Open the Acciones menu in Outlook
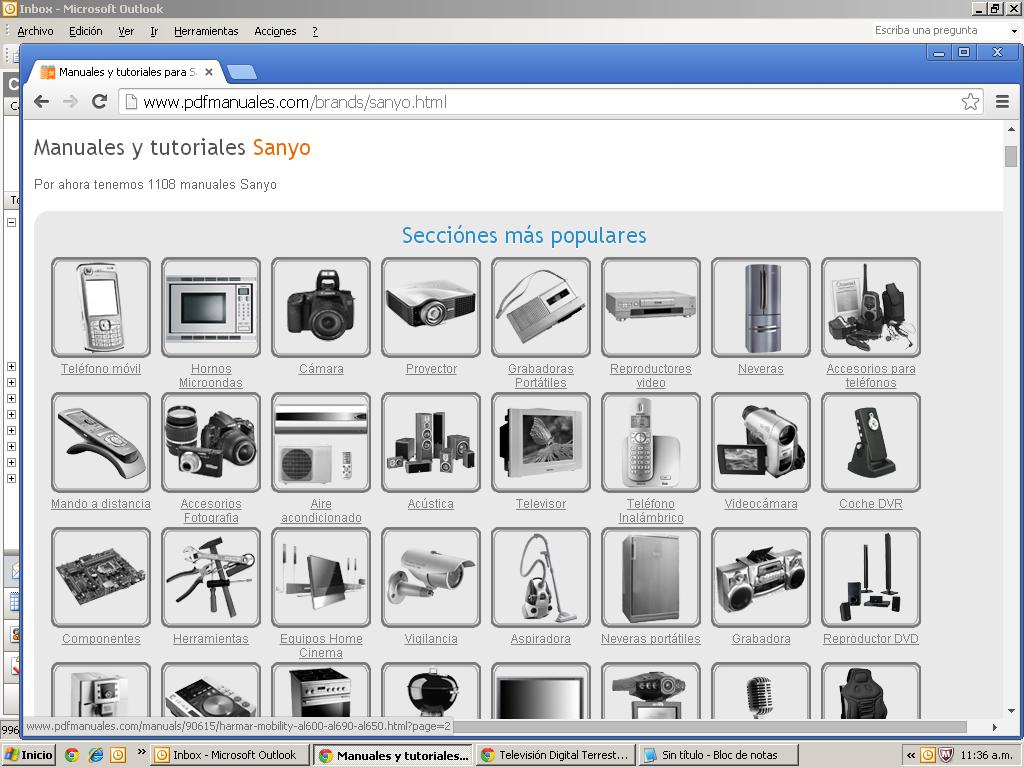This screenshot has height=768, width=1024. (275, 31)
